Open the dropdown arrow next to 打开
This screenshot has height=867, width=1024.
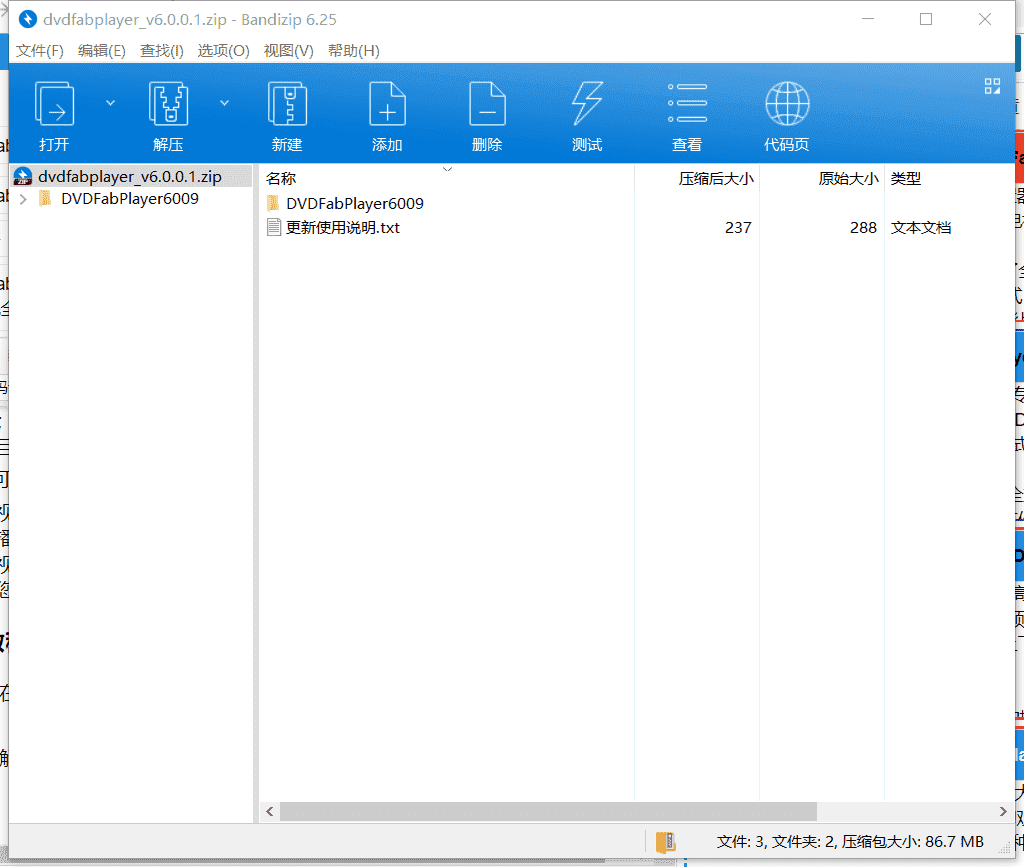(110, 102)
